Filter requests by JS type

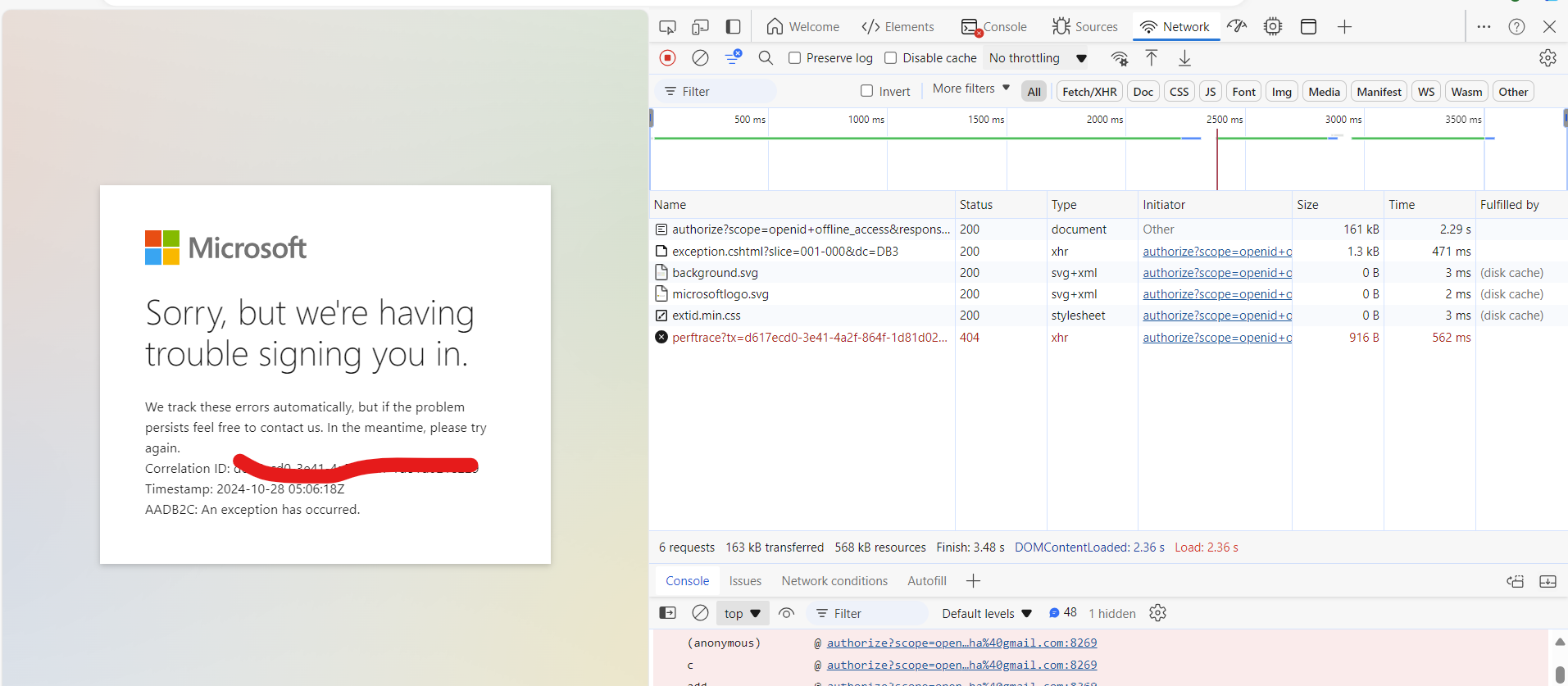1211,92
